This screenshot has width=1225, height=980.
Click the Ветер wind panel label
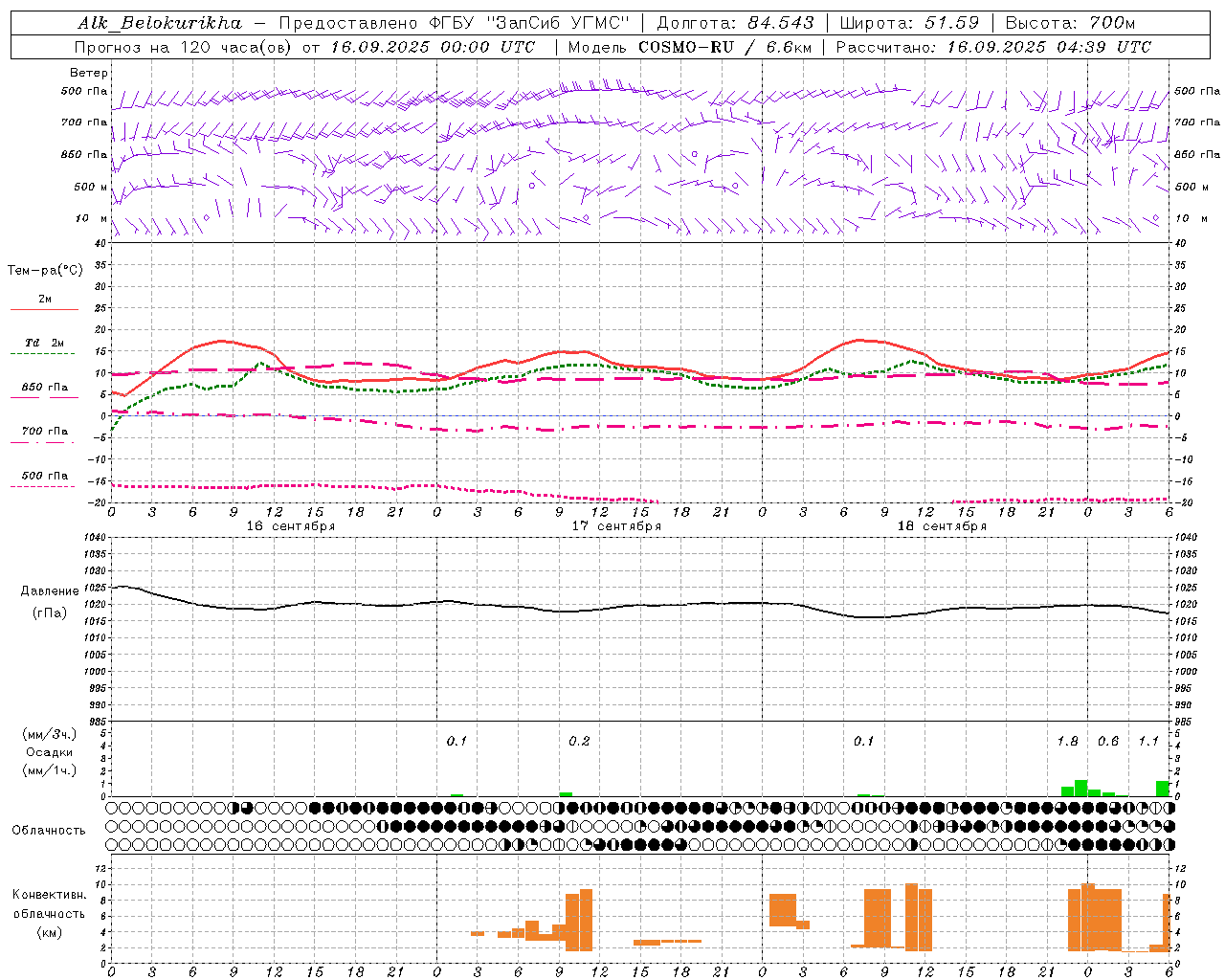pos(89,73)
